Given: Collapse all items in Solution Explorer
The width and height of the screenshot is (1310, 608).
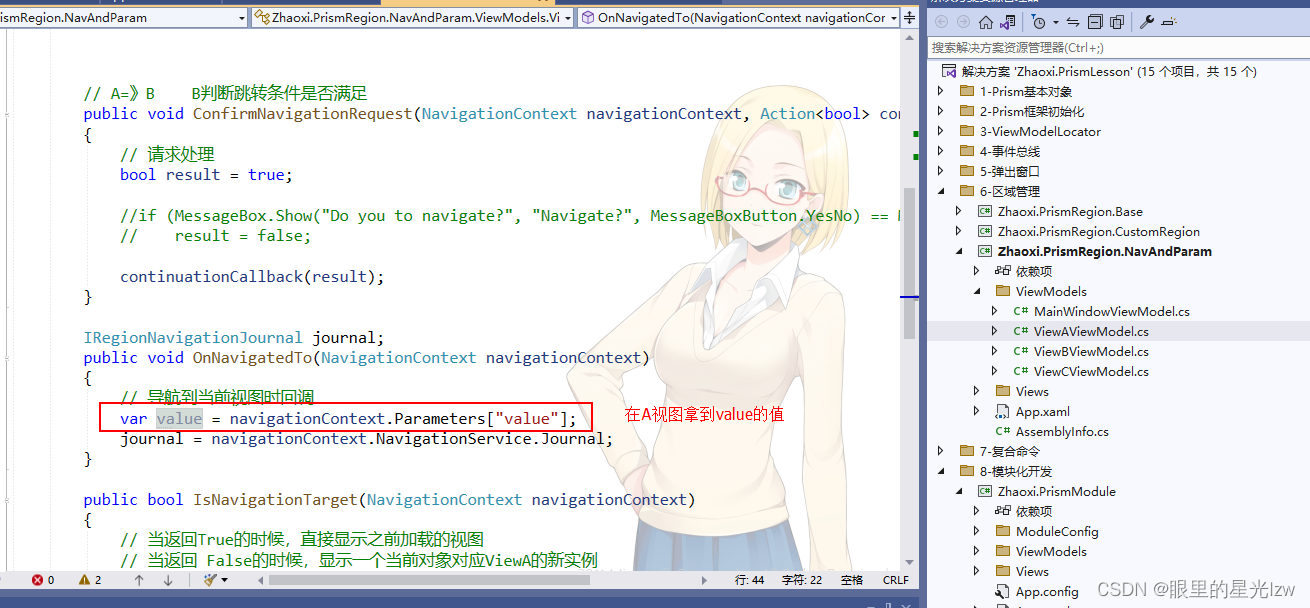Looking at the screenshot, I should point(1096,22).
